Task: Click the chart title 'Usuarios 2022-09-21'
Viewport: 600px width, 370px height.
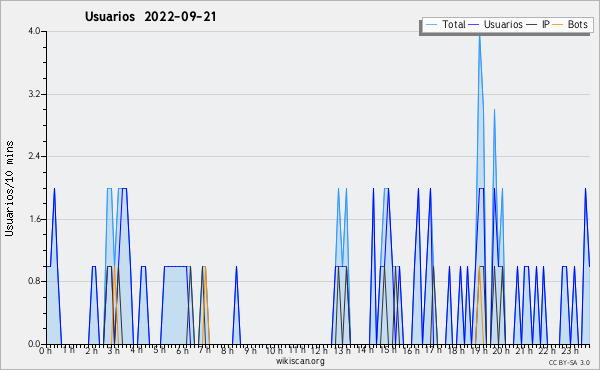Action: [x=150, y=16]
